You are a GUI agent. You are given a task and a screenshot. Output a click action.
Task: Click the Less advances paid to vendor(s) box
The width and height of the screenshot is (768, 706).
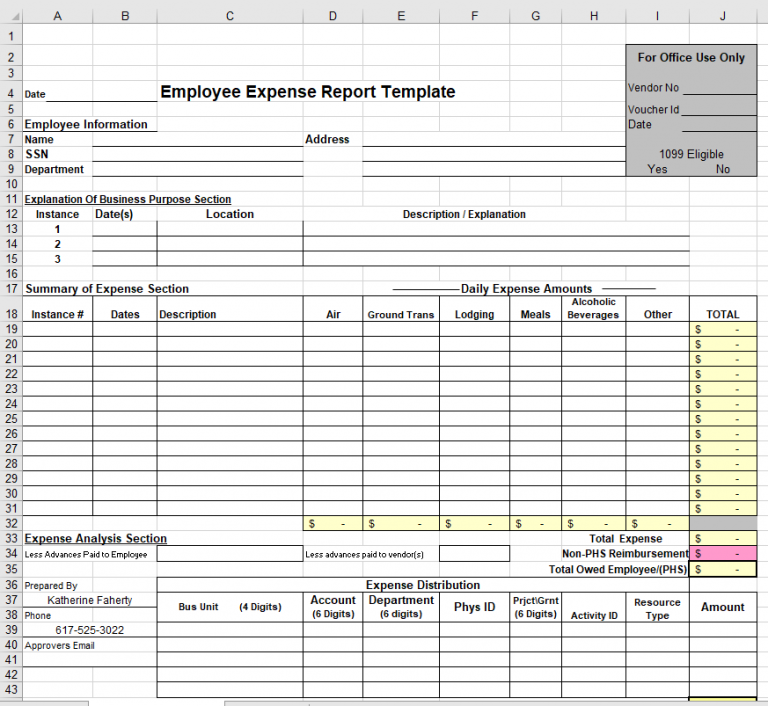click(474, 554)
